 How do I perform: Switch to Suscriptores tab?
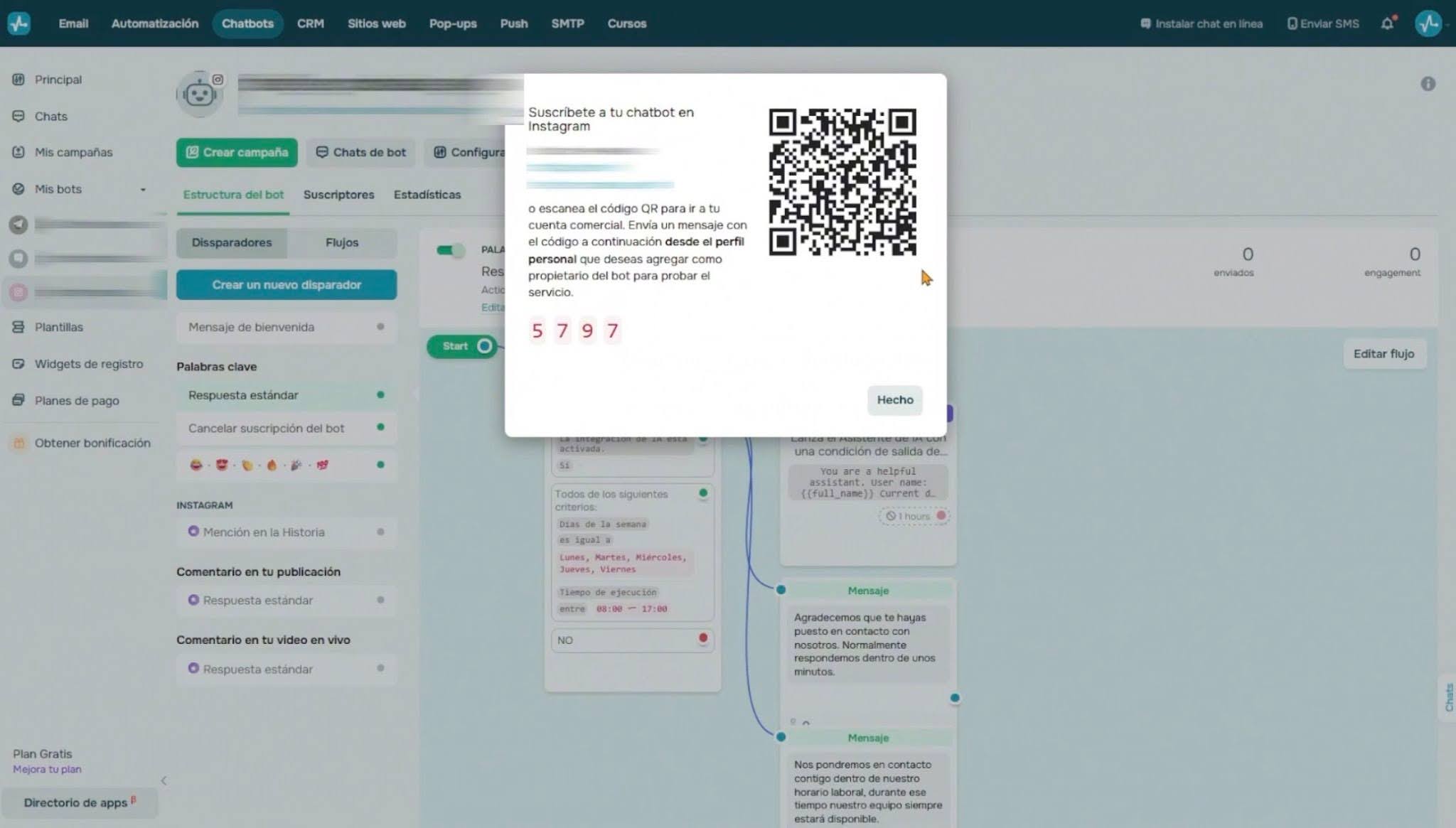pos(338,195)
